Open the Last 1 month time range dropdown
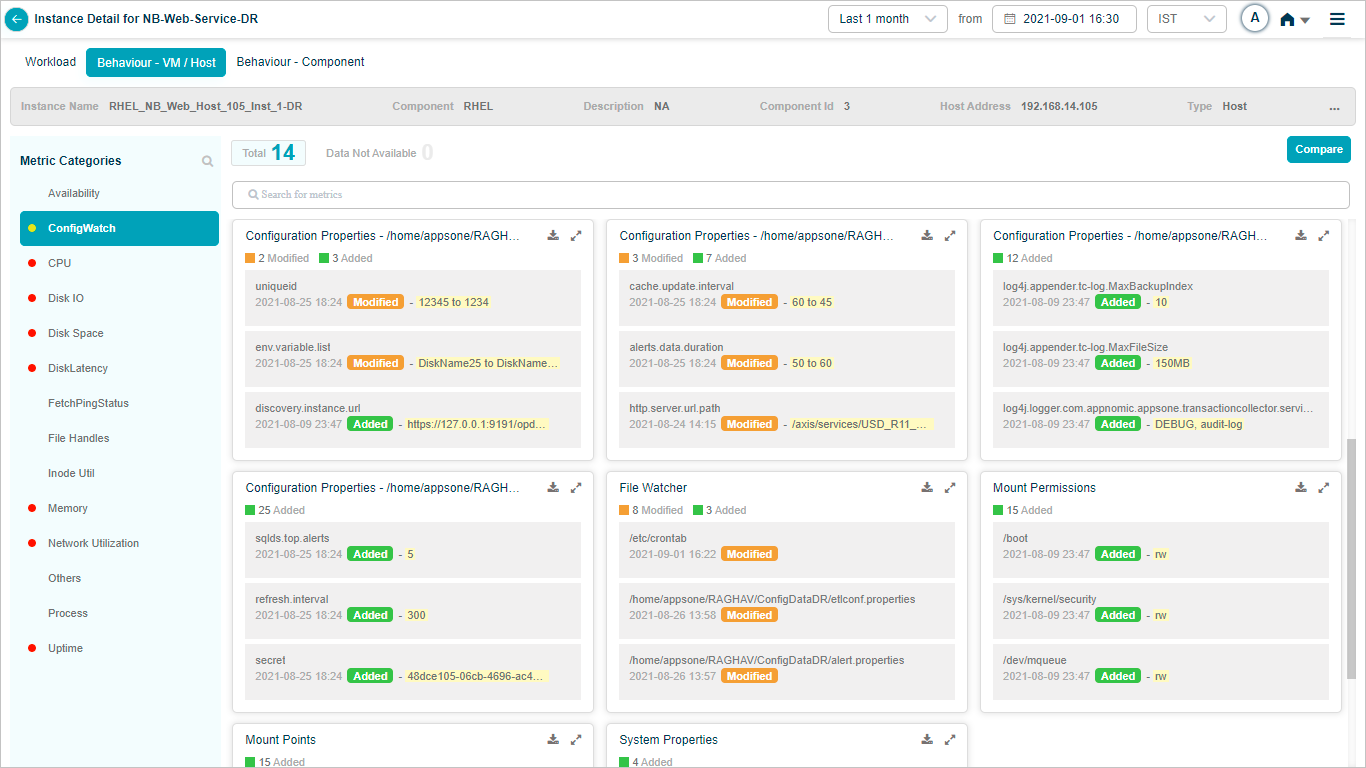1366x768 pixels. [x=887, y=19]
